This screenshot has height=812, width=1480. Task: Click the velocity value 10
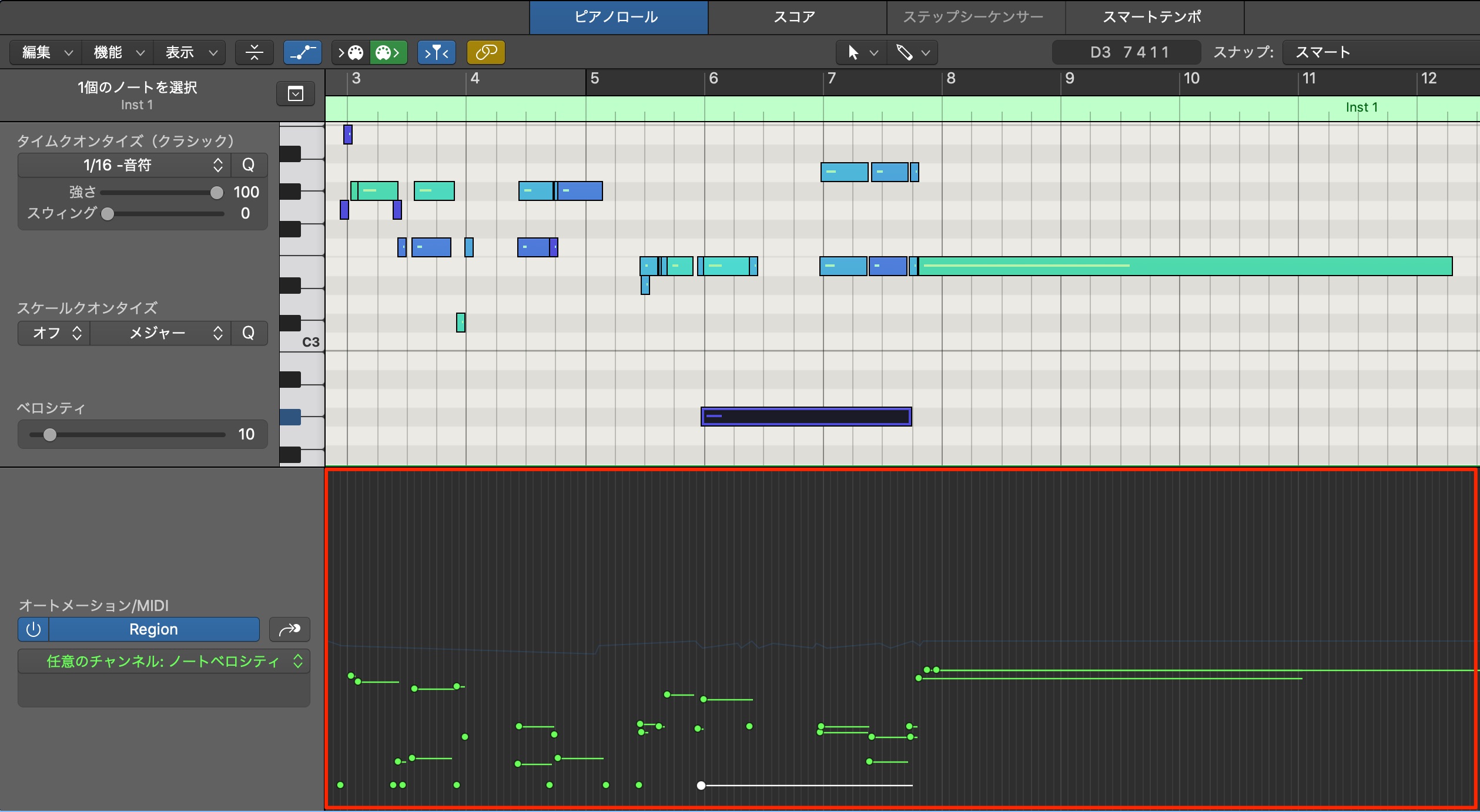(x=246, y=434)
